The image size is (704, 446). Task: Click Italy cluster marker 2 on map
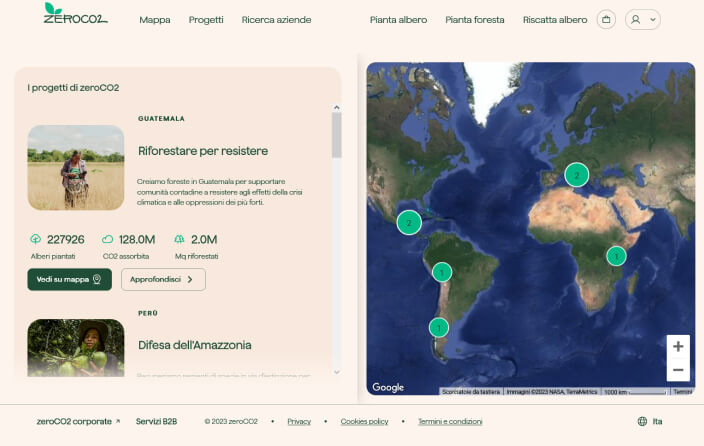[x=576, y=175]
